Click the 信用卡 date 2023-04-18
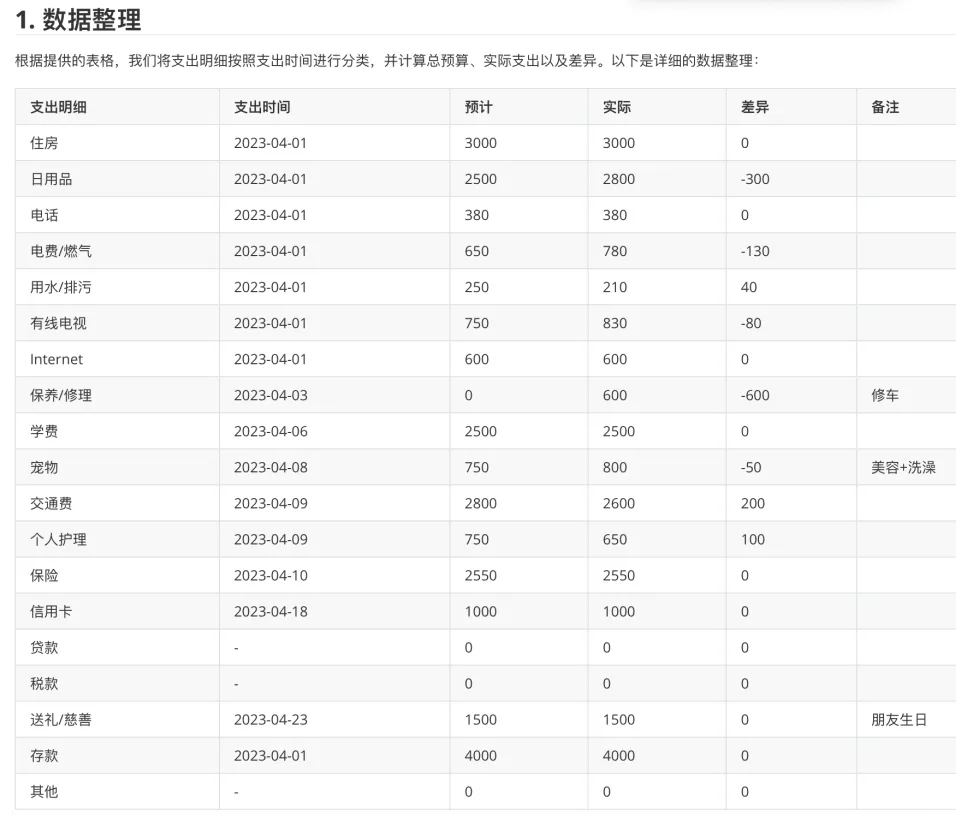Screen dimensions: 956x817 [270, 611]
